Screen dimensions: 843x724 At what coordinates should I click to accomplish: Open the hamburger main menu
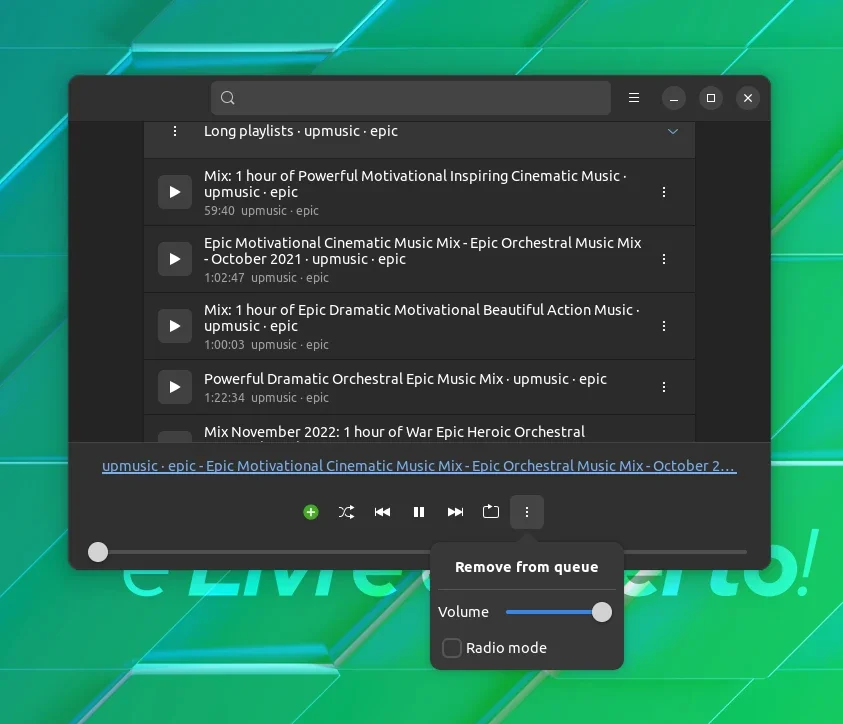tap(634, 98)
